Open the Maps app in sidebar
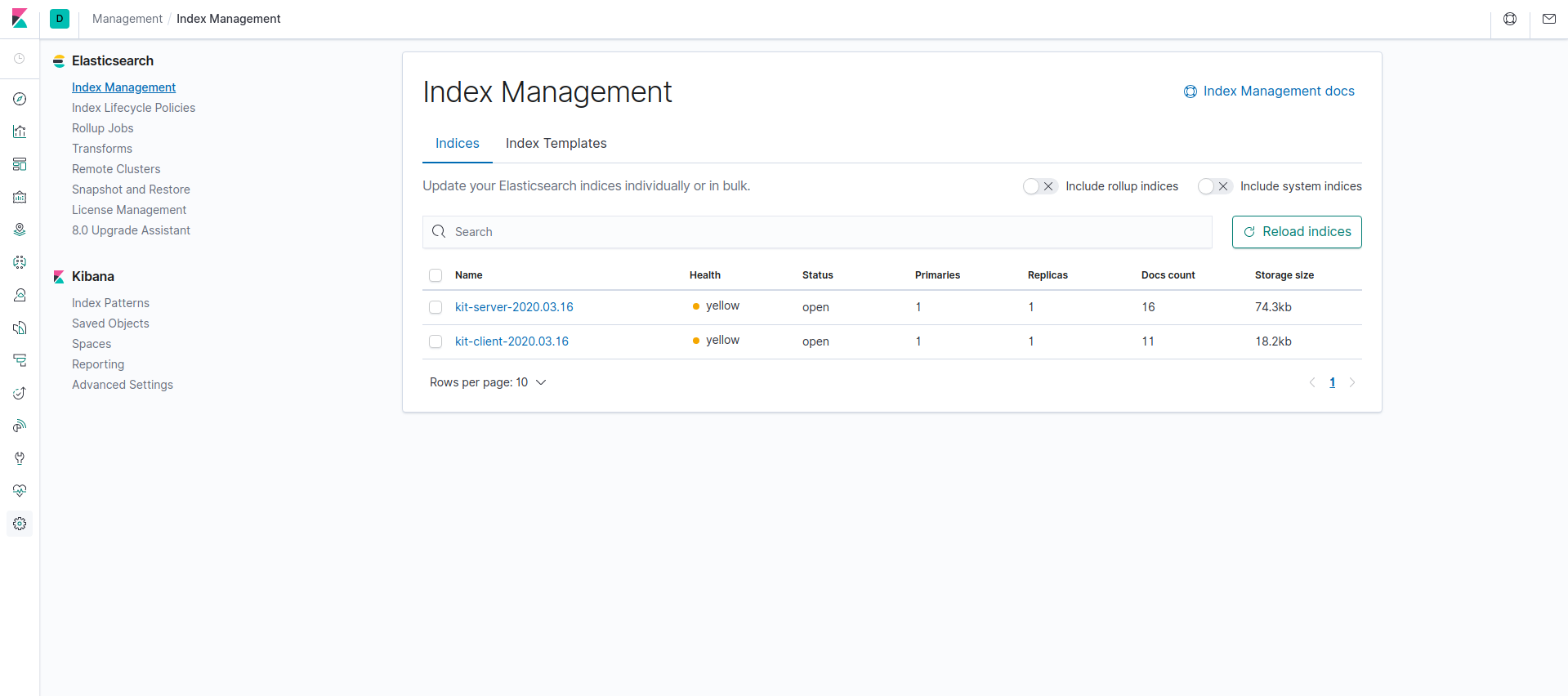Image resolution: width=1568 pixels, height=696 pixels. click(20, 230)
